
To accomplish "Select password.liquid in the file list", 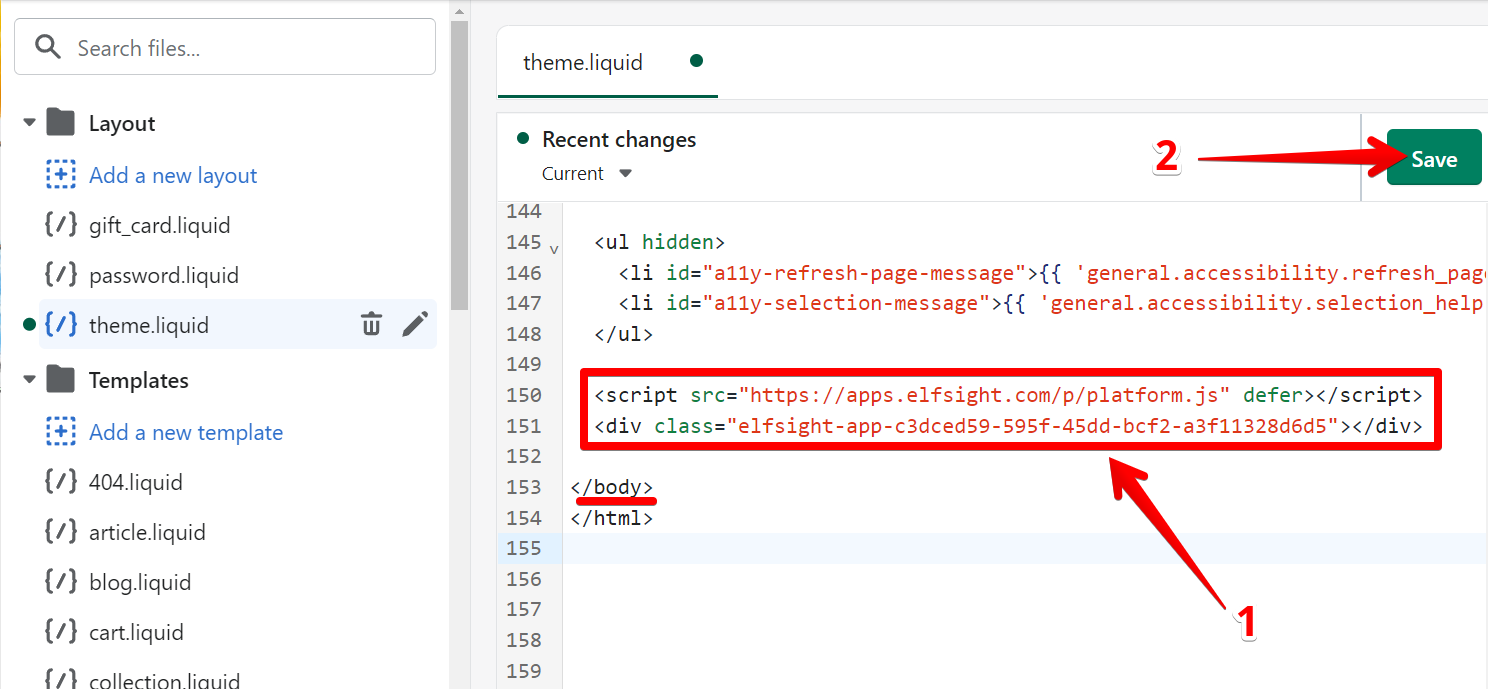I will click(163, 274).
